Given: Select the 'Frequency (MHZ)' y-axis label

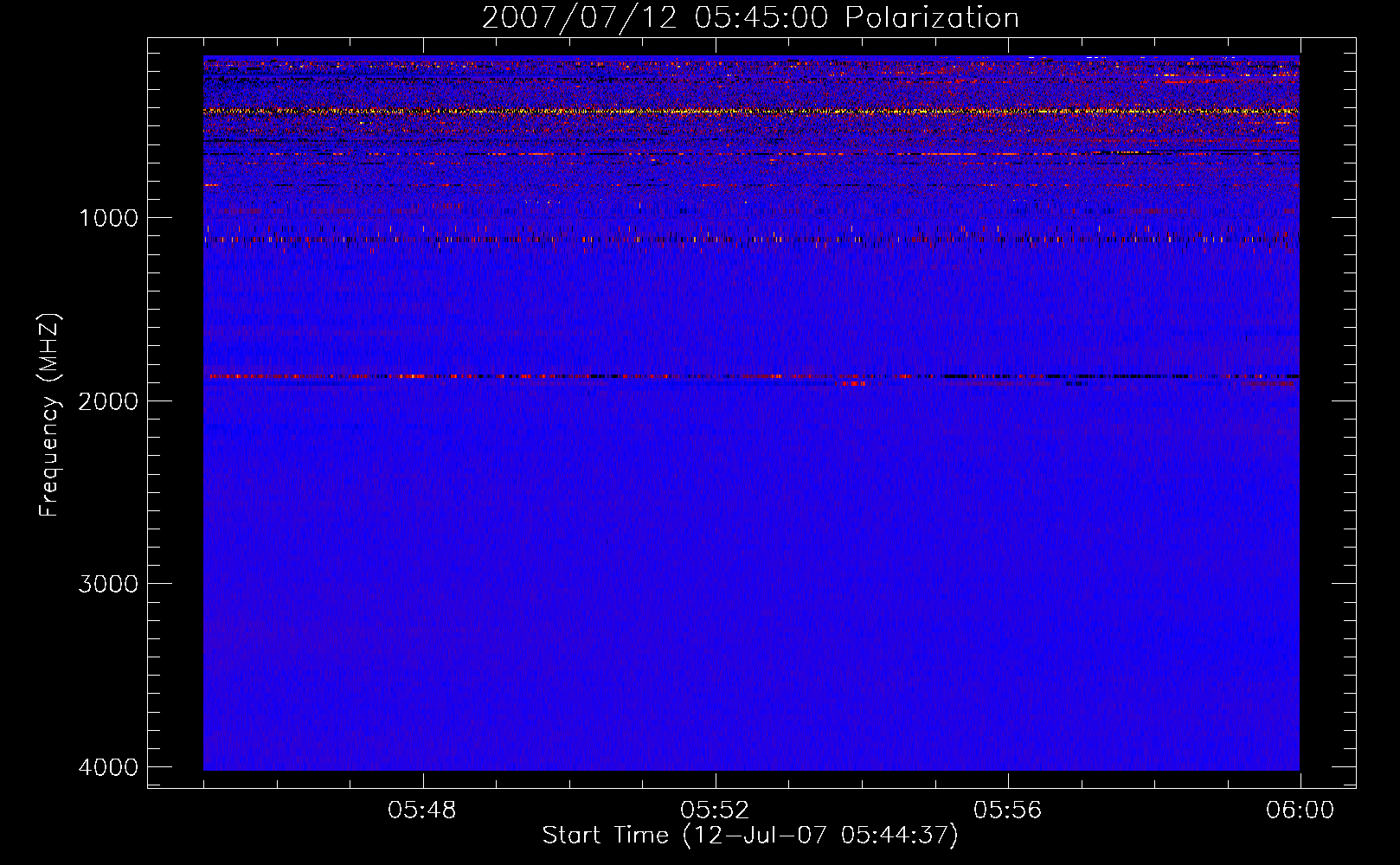Looking at the screenshot, I should click(x=49, y=415).
